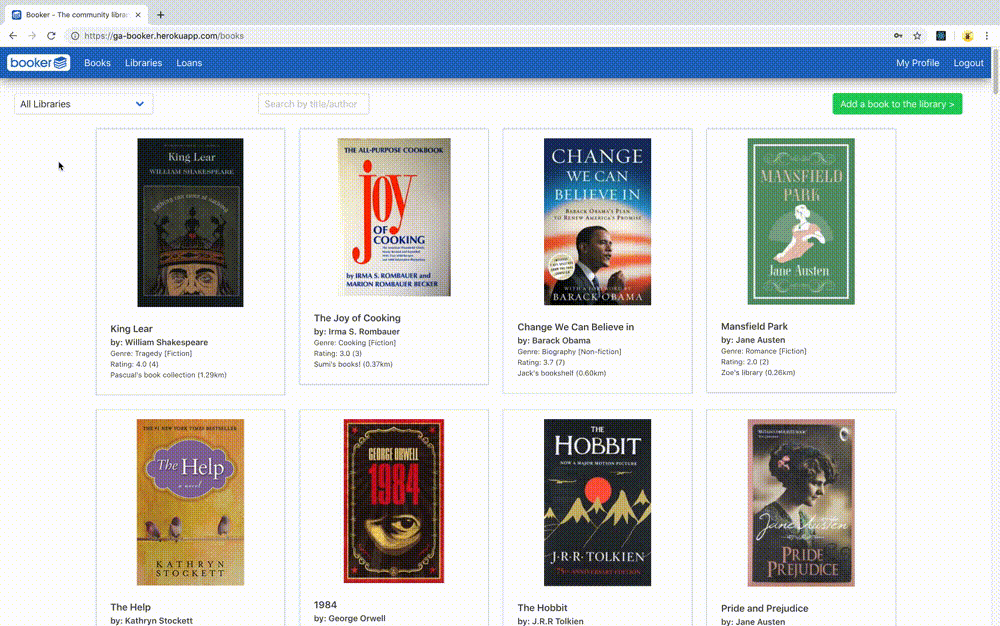Click the Booker logo in the navbar
Viewport: 1000px width, 626px height.
click(38, 62)
